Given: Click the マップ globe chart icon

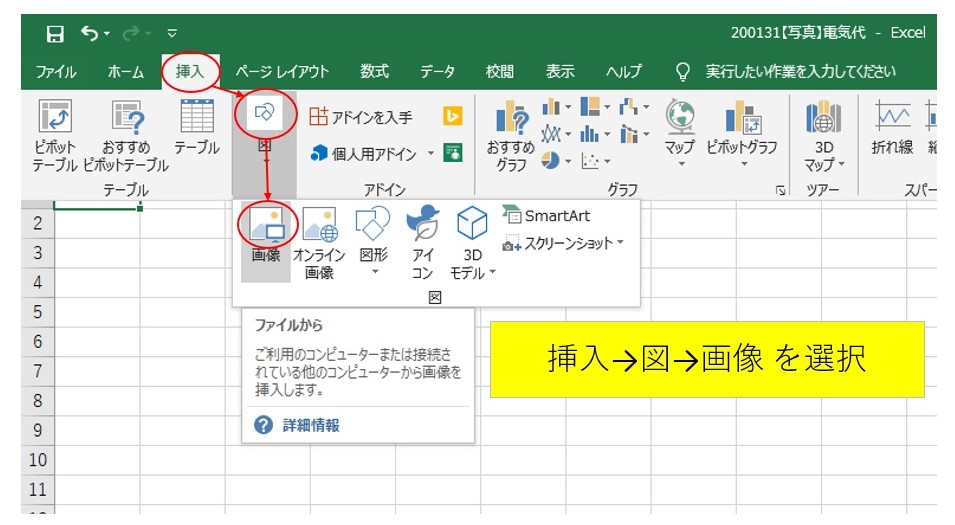Looking at the screenshot, I should click(x=680, y=117).
